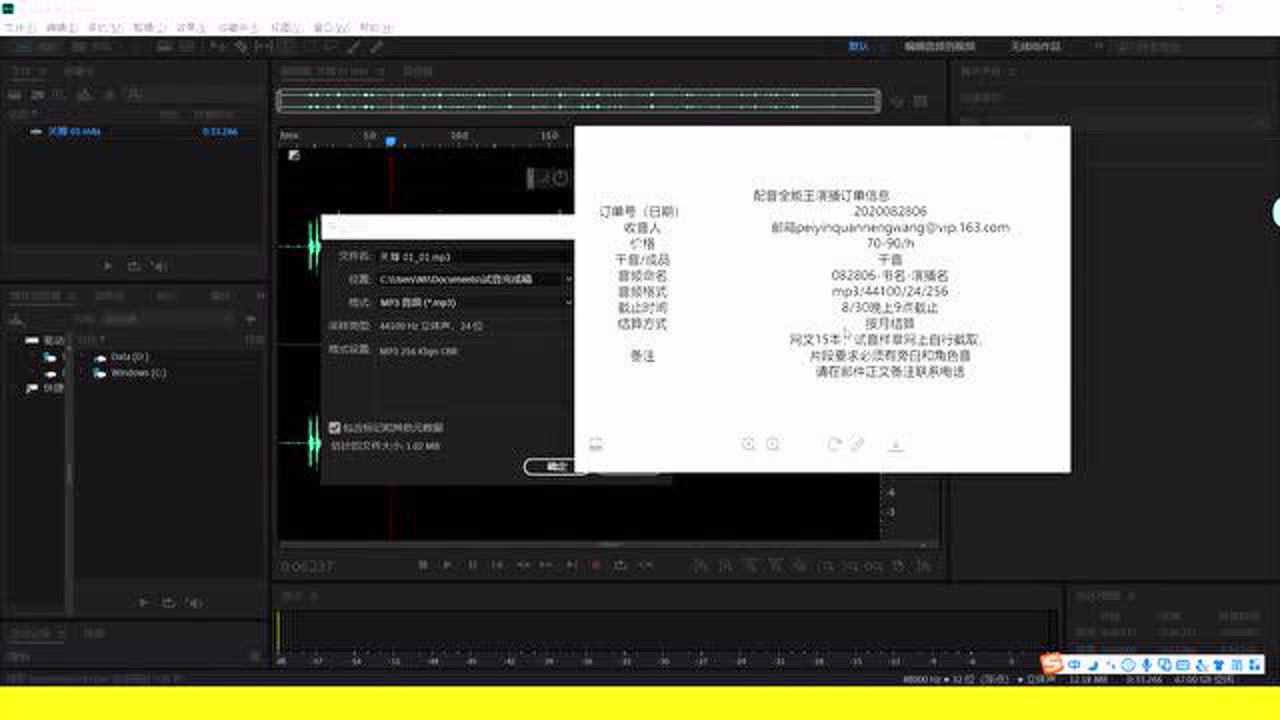
Task: Enable the include markers and metadata checkbox
Action: click(x=335, y=426)
